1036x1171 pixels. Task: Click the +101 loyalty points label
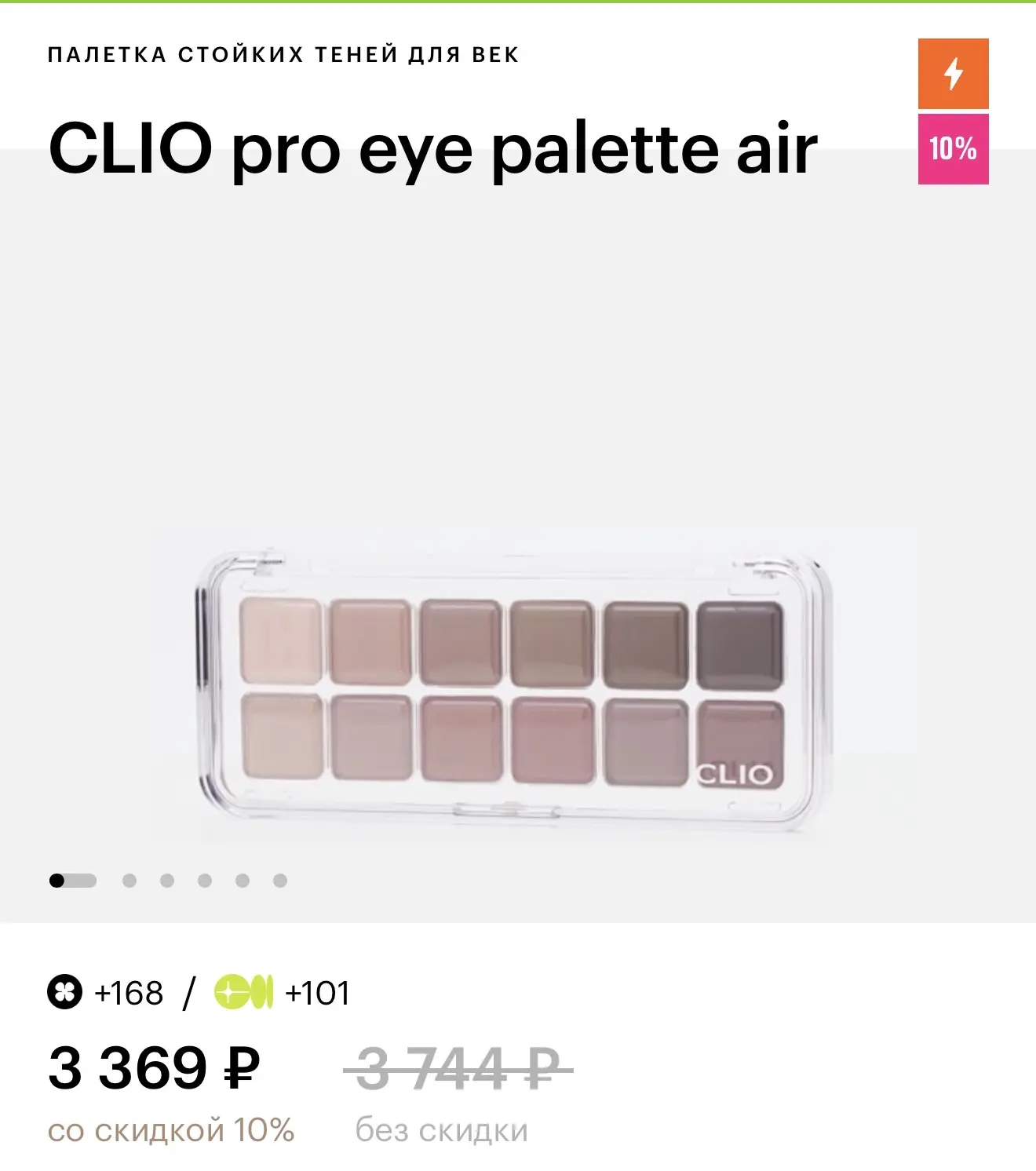coord(317,993)
